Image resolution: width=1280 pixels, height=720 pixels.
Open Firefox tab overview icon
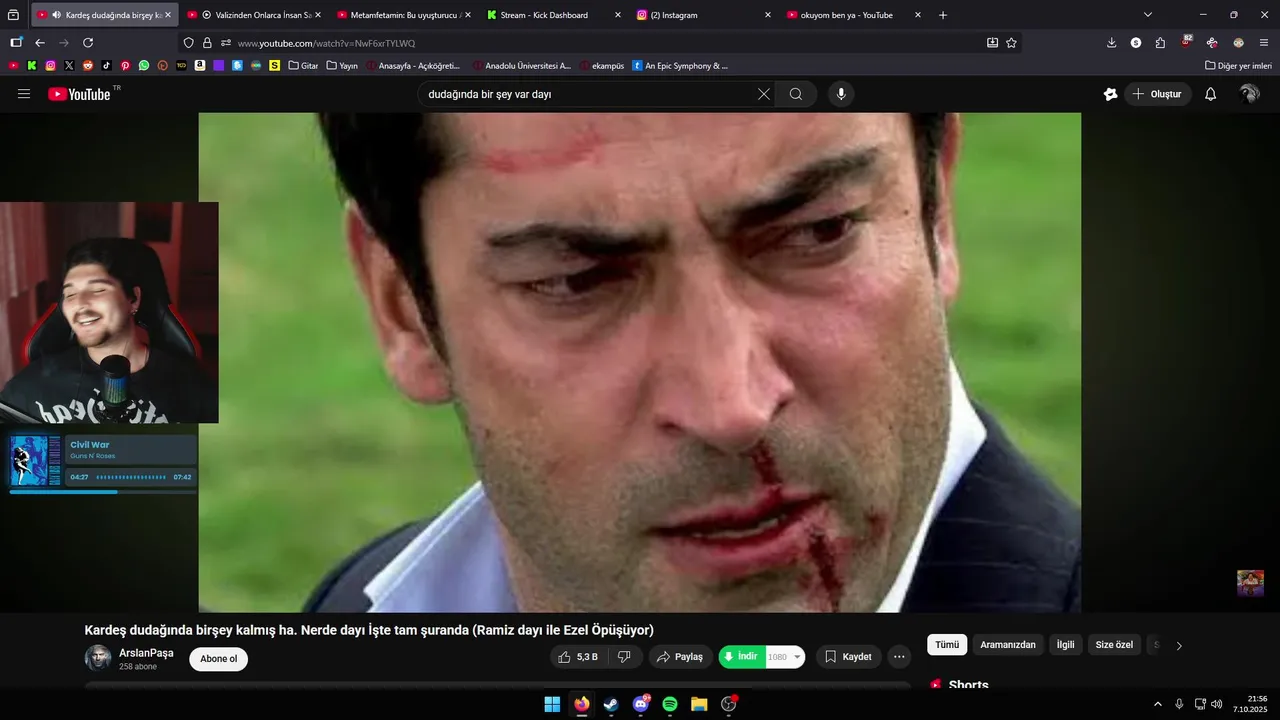(x=13, y=15)
